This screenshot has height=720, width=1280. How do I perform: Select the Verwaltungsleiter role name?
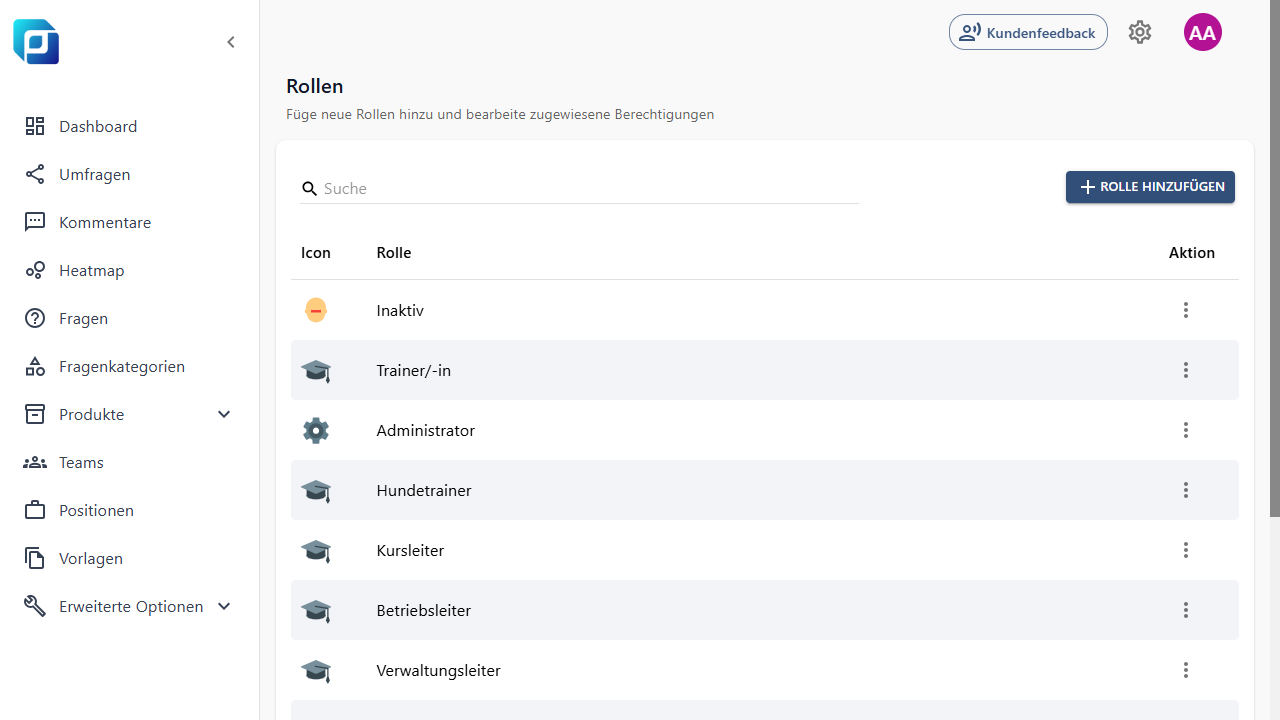(x=439, y=670)
